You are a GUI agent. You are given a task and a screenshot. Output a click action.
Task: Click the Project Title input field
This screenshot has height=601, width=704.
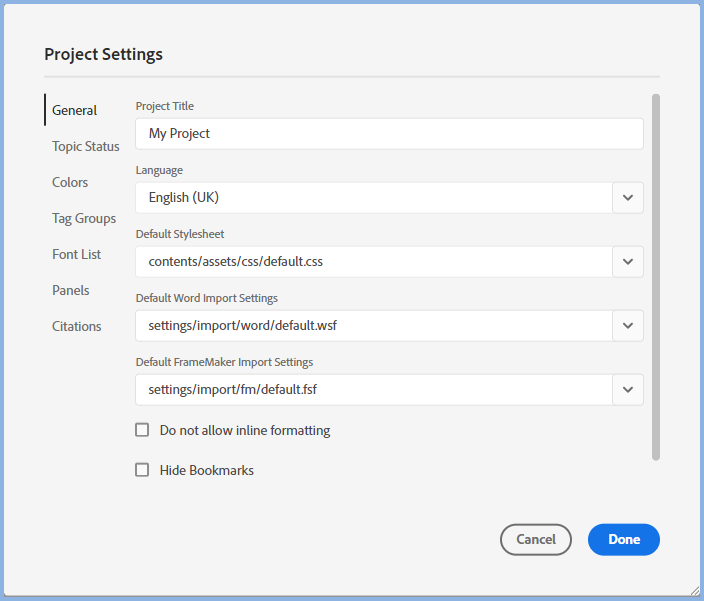pos(389,133)
